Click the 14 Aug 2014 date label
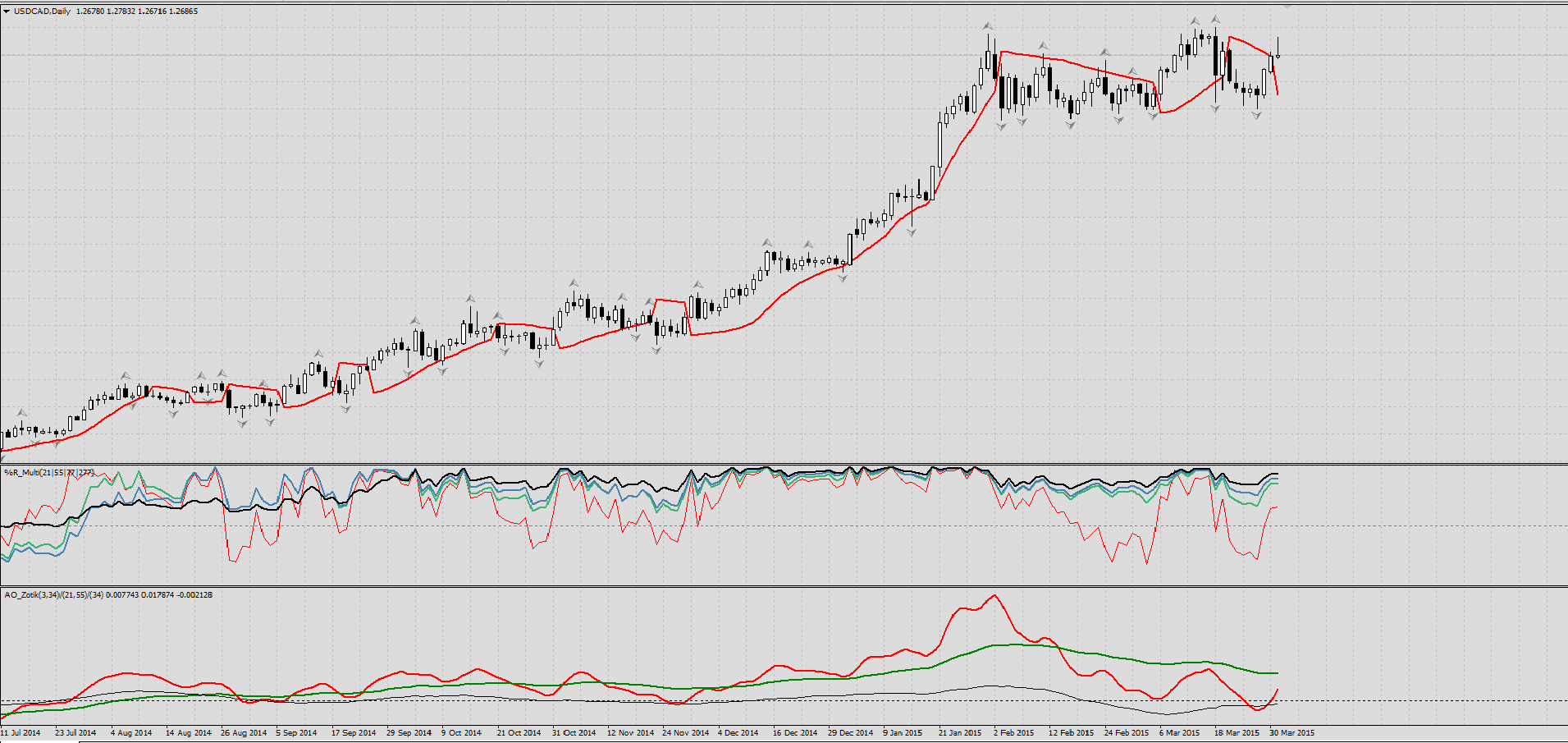 click(x=188, y=733)
